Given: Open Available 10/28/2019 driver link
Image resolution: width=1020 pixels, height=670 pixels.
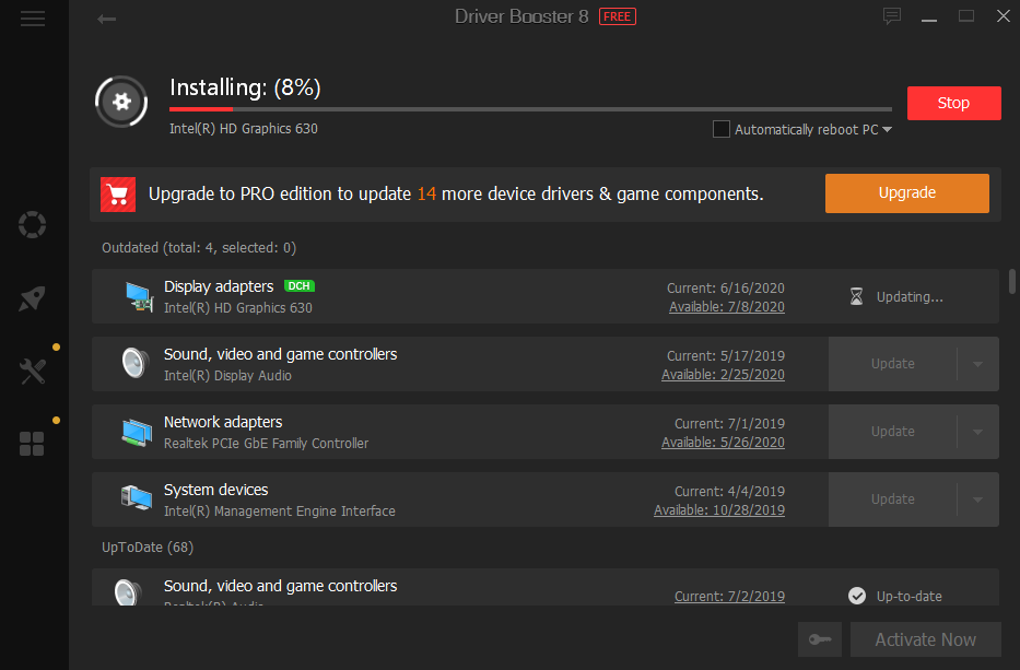Looking at the screenshot, I should (719, 510).
